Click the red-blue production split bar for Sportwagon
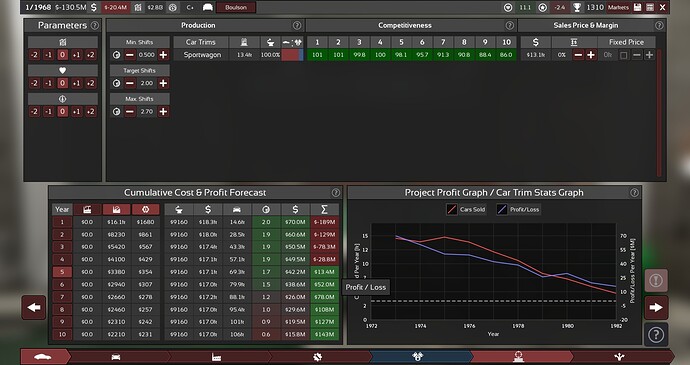Image resolution: width=690 pixels, height=365 pixels. point(293,55)
